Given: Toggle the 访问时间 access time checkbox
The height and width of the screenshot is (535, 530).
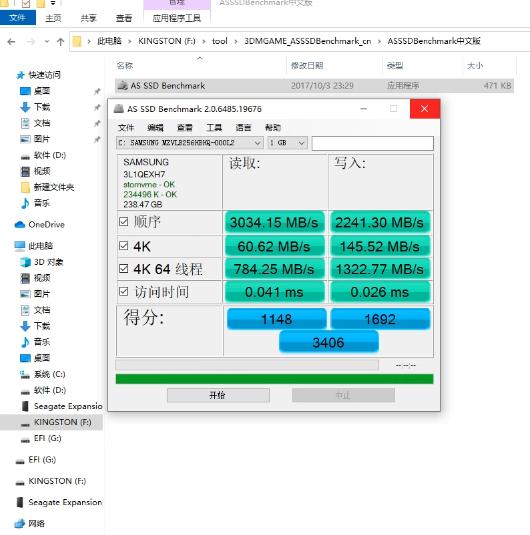Looking at the screenshot, I should (x=124, y=291).
